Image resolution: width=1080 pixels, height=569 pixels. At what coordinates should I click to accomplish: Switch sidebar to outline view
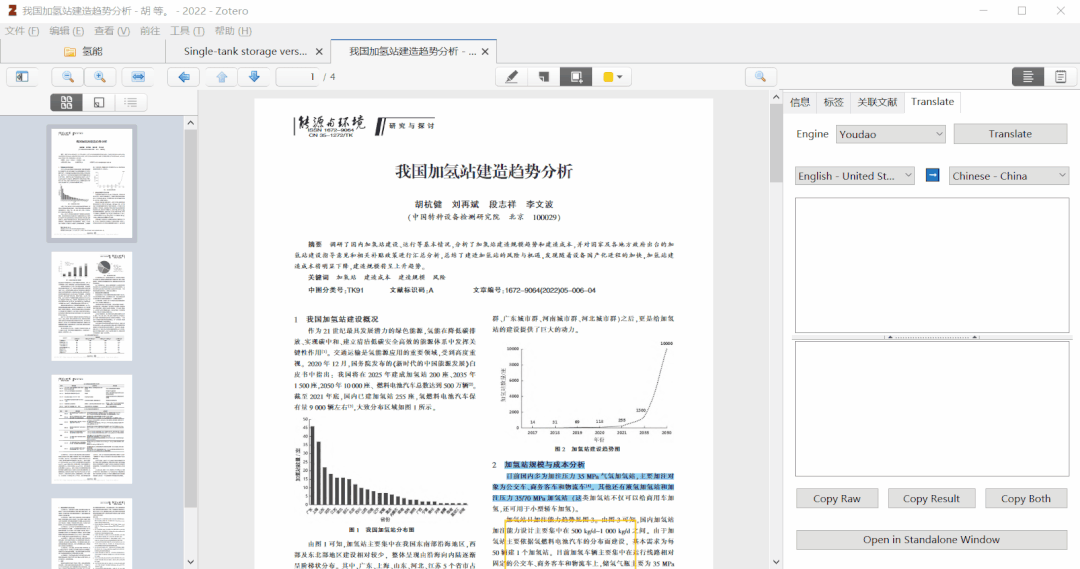[130, 103]
